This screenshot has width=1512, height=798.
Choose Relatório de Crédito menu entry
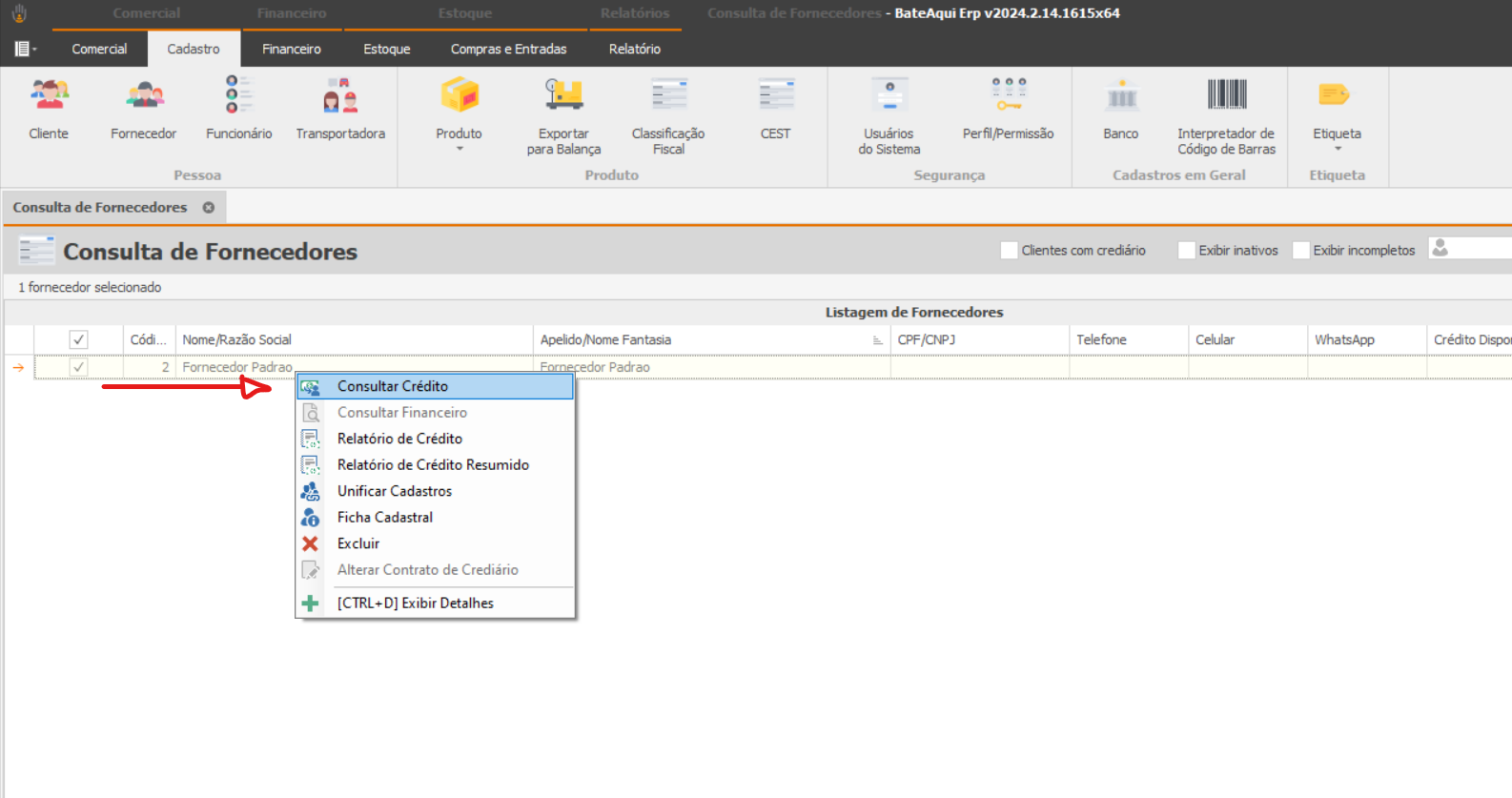(435, 439)
